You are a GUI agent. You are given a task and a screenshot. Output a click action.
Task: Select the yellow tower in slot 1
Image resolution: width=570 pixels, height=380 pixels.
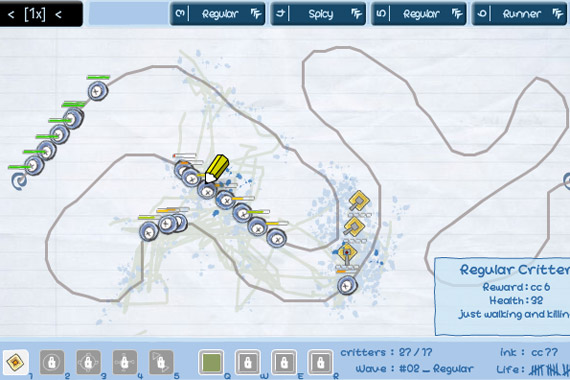[15, 362]
